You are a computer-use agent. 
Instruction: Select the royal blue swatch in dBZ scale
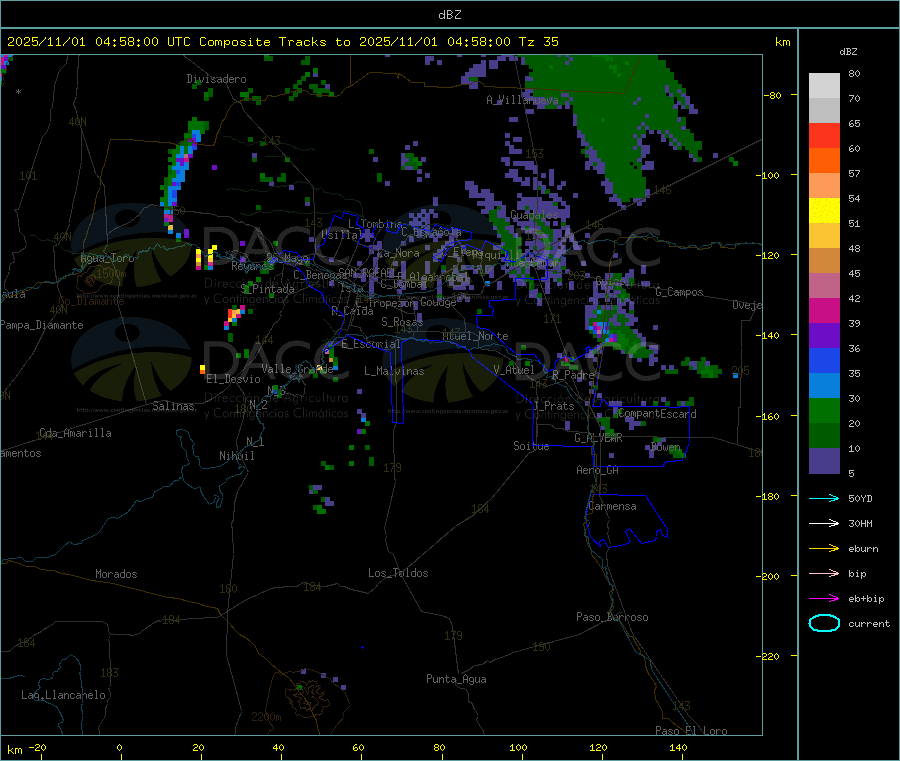(x=824, y=360)
